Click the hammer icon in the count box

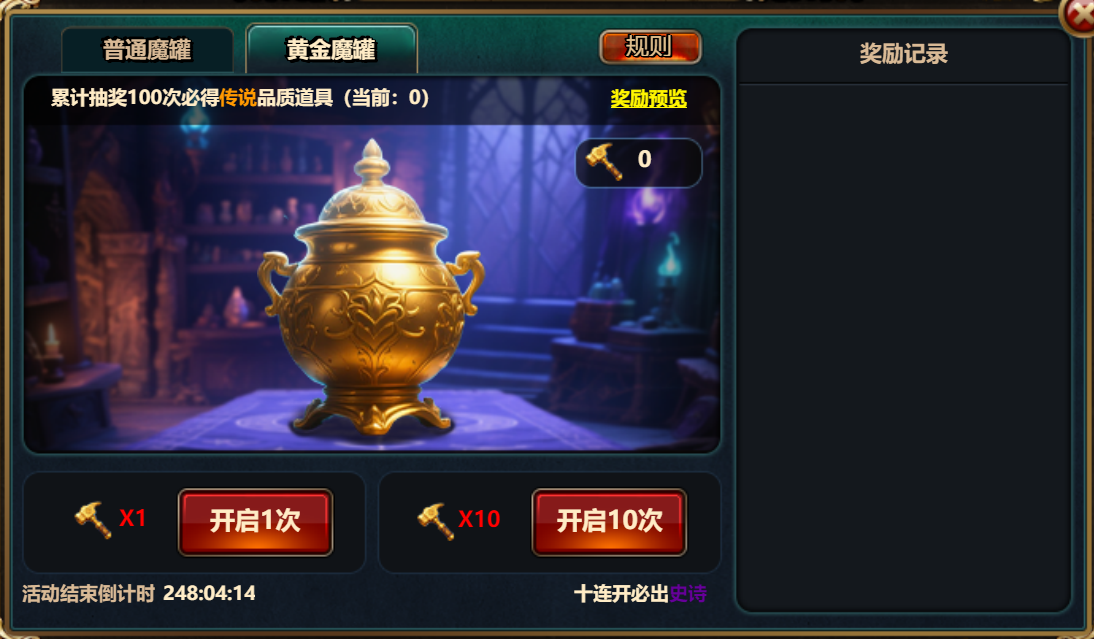click(x=604, y=162)
